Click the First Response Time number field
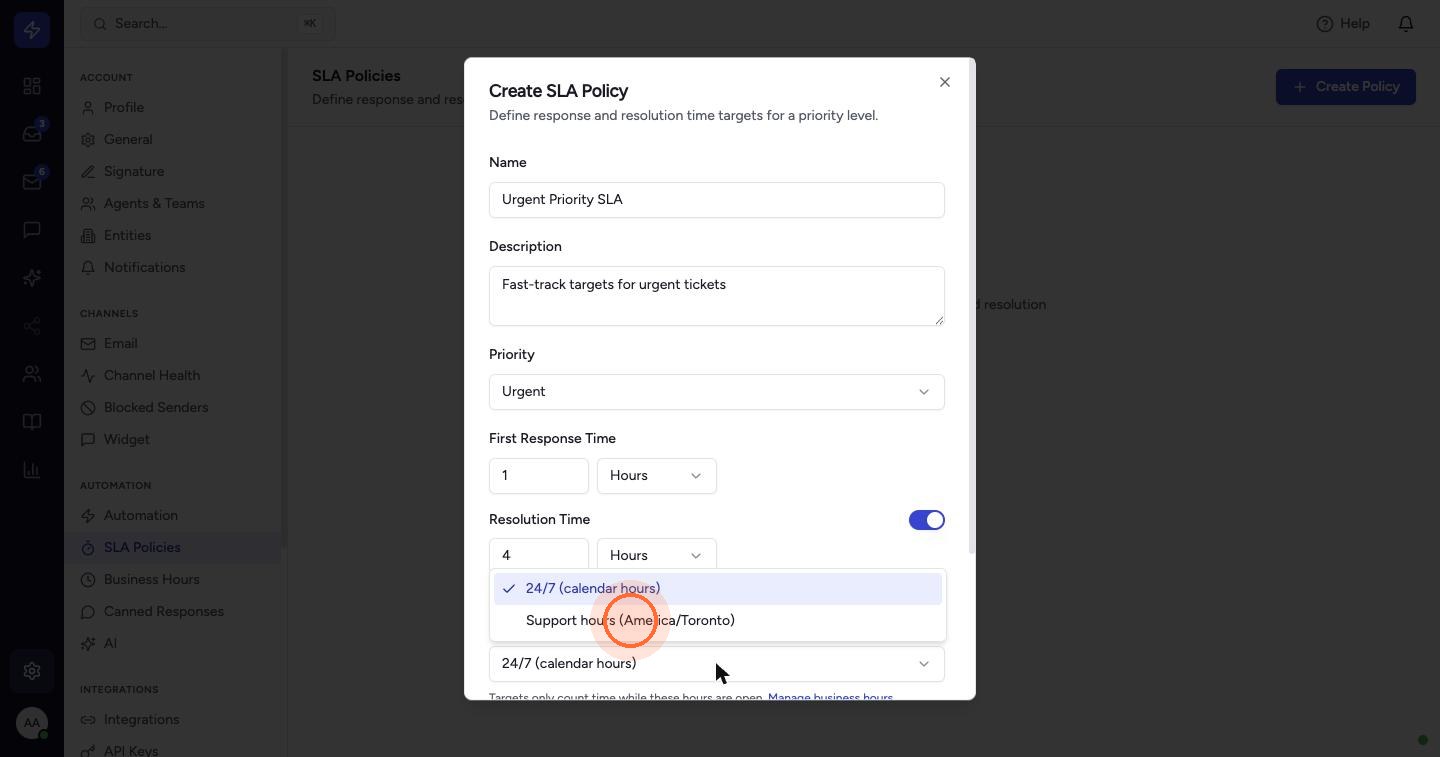Screen dimensions: 1440x757 click(539, 476)
